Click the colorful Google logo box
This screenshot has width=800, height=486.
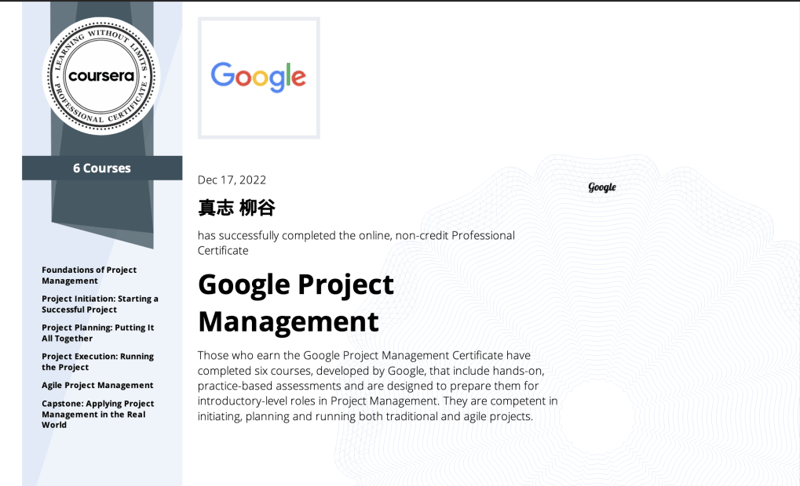[259, 77]
